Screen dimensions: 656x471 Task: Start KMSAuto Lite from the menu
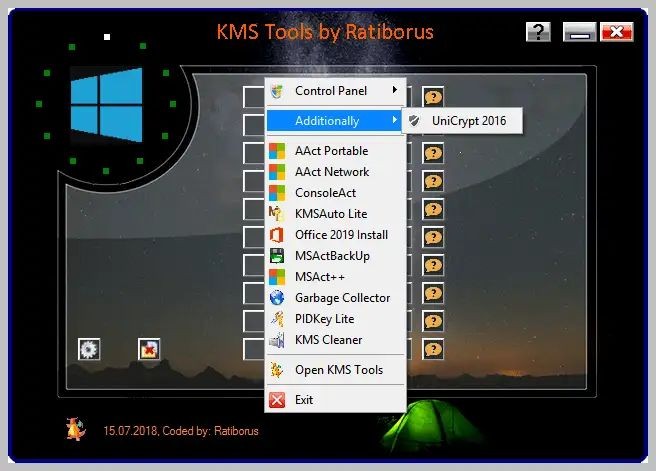tap(330, 214)
